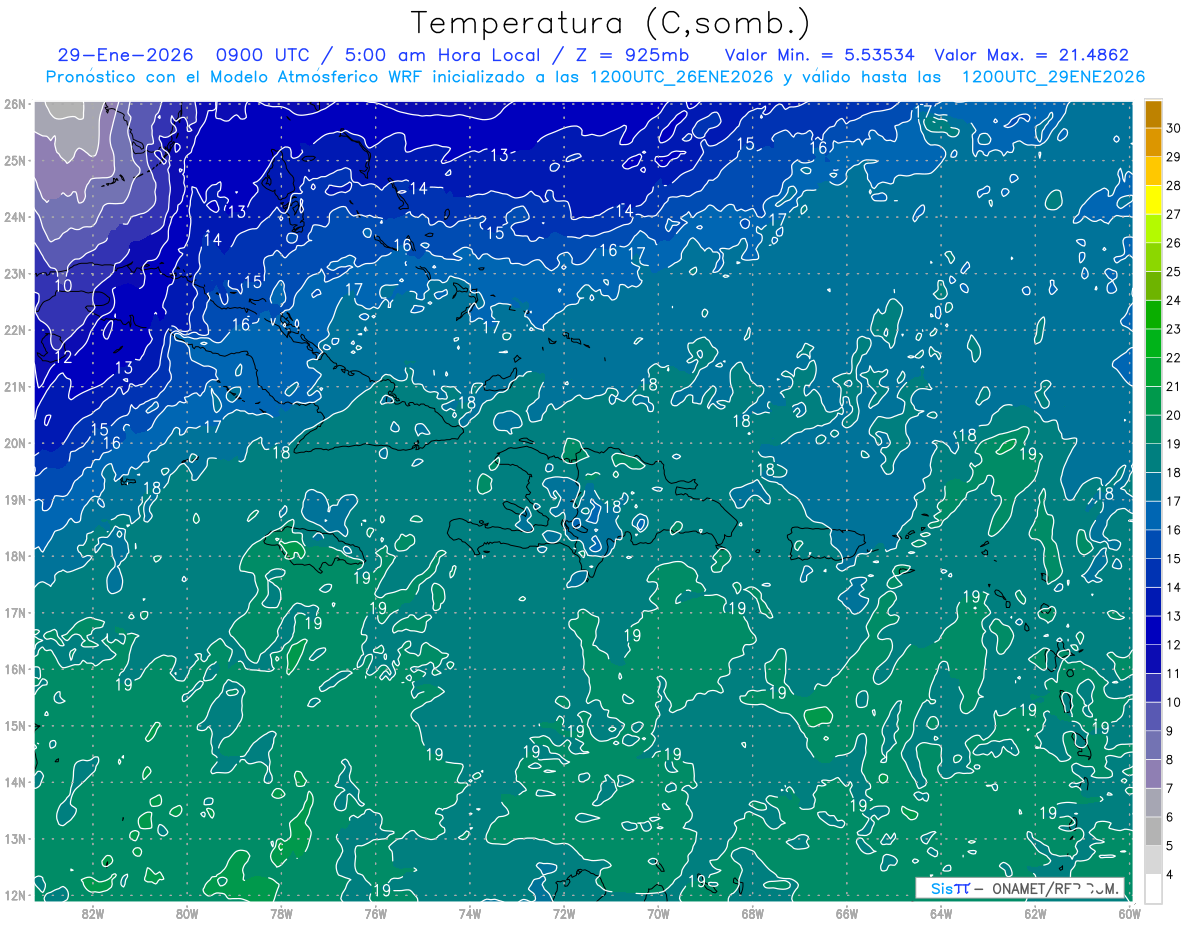
Task: Click the color bar label "29"
Action: click(x=1173, y=157)
